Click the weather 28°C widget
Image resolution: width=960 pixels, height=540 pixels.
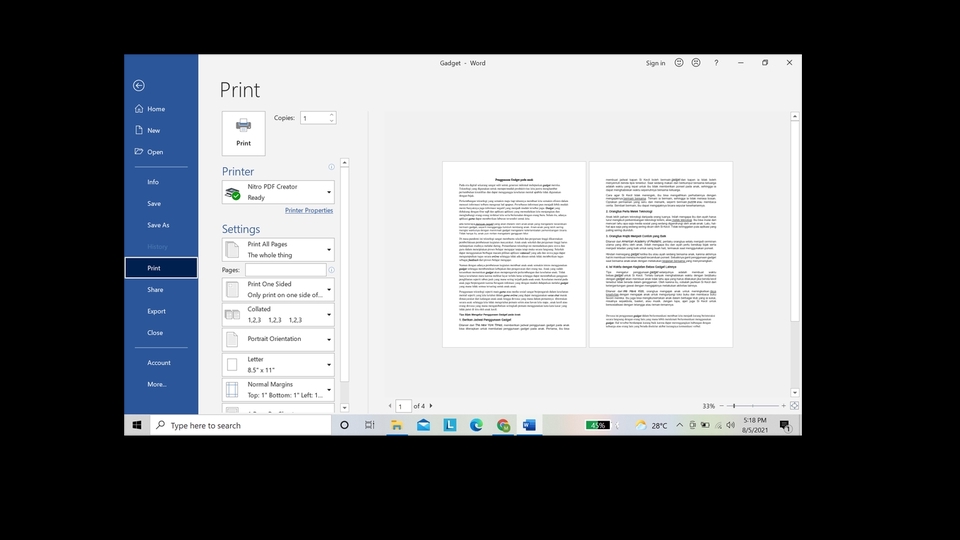pyautogui.click(x=651, y=425)
